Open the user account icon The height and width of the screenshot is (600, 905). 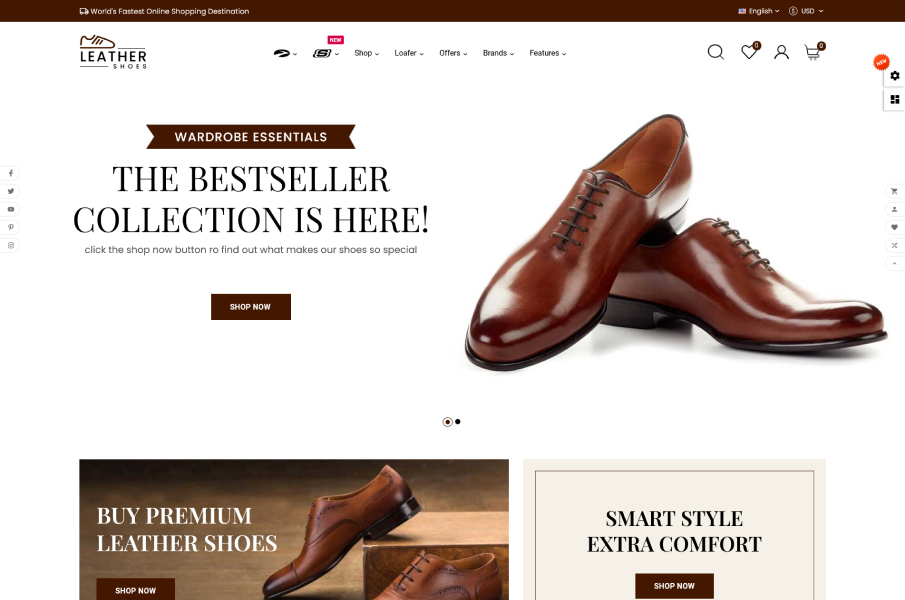click(x=781, y=52)
